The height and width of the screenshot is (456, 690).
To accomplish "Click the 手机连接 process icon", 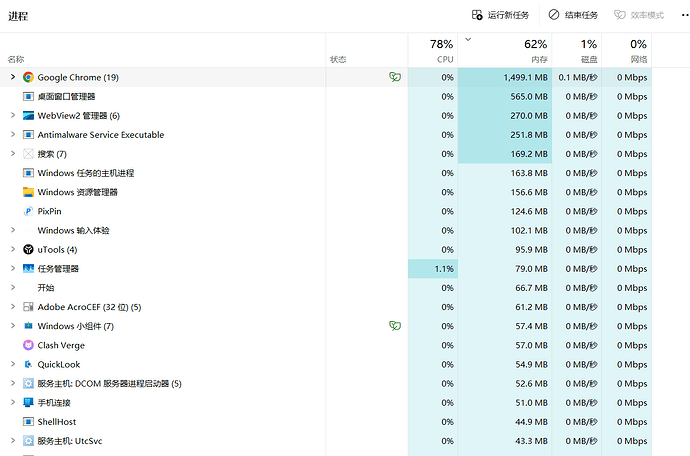I will [x=28, y=402].
